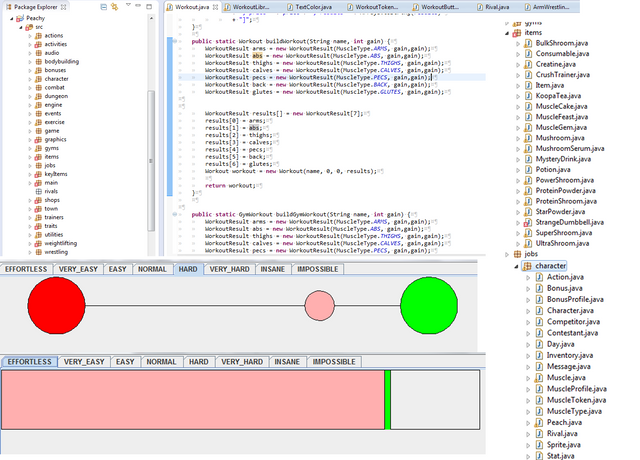Select EFFORTLESS difficulty in the lower row
This screenshot has height=460, width=640.
tap(28, 361)
